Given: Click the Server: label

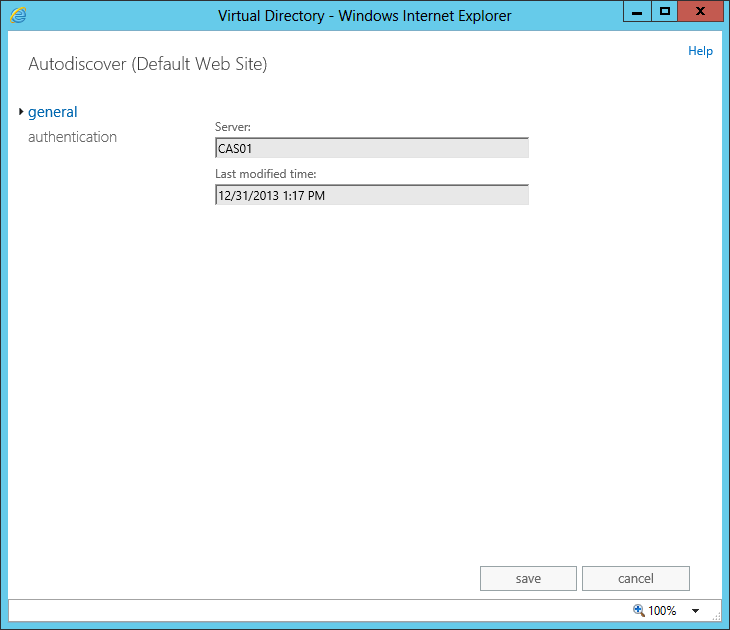Looking at the screenshot, I should [x=232, y=127].
